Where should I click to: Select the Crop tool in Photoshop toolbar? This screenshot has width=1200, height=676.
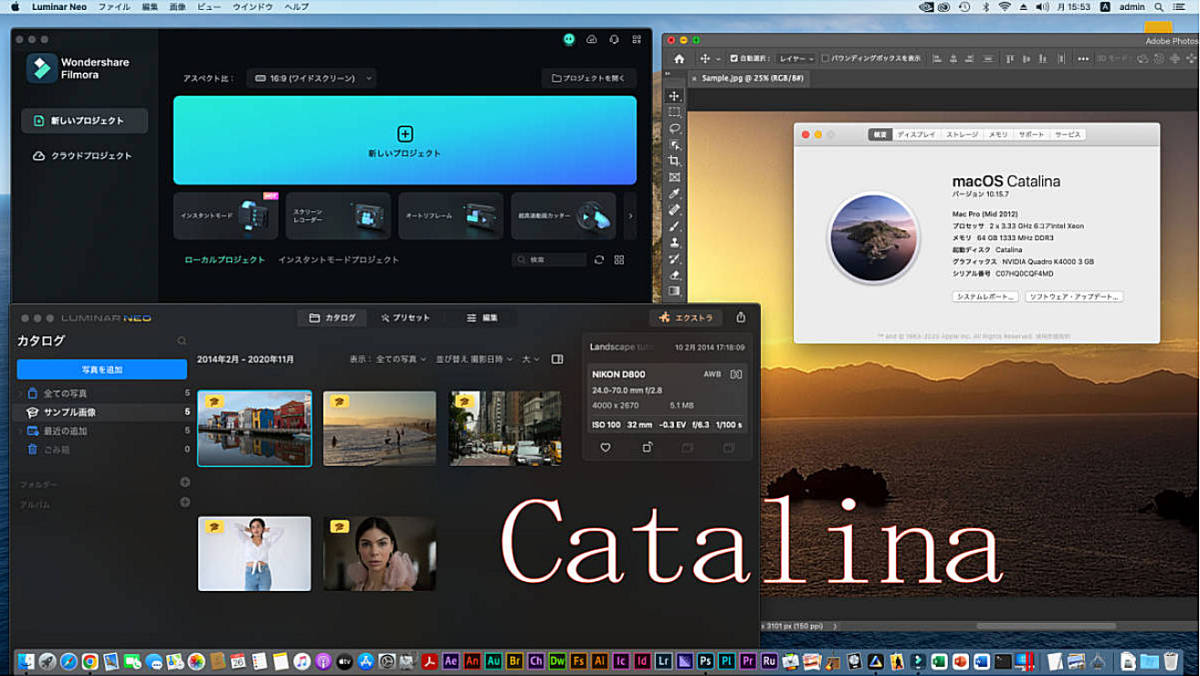[x=674, y=161]
